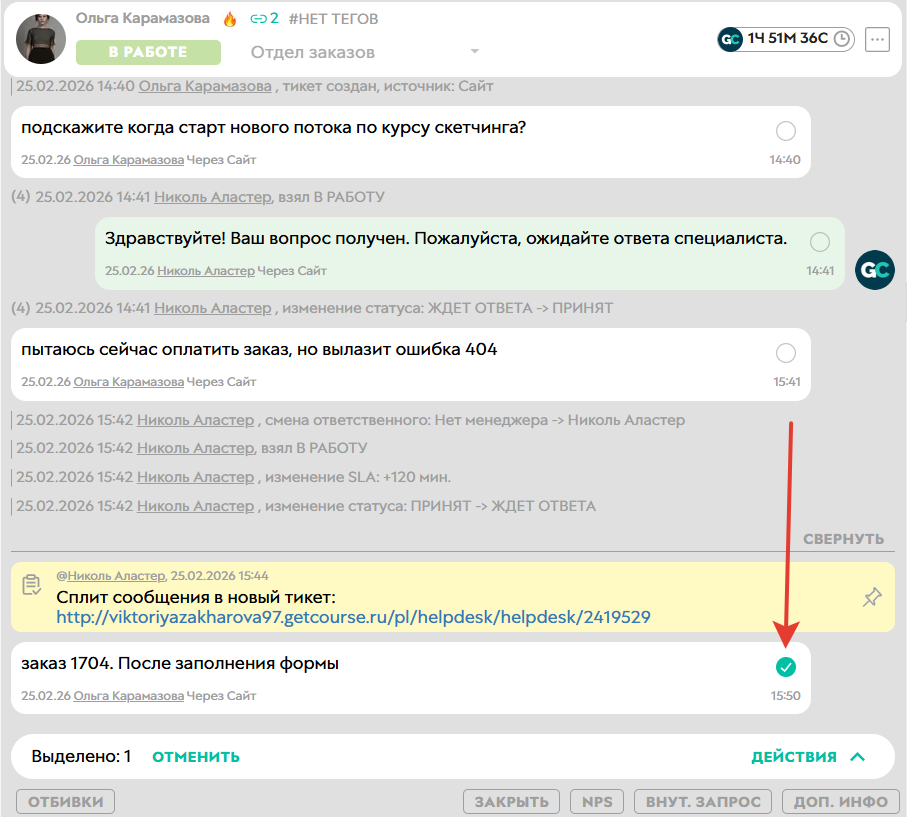This screenshot has height=817, width=907.
Task: Click the В РАБОТЕ status button
Action: (x=148, y=52)
